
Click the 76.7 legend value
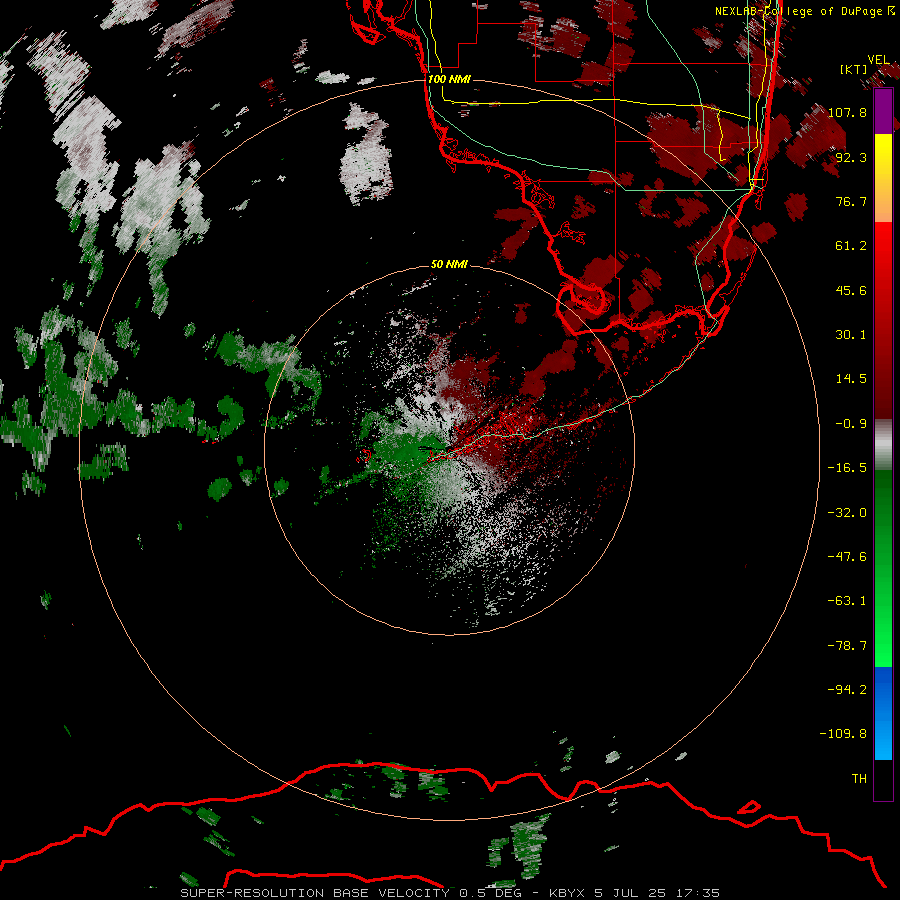coord(851,201)
